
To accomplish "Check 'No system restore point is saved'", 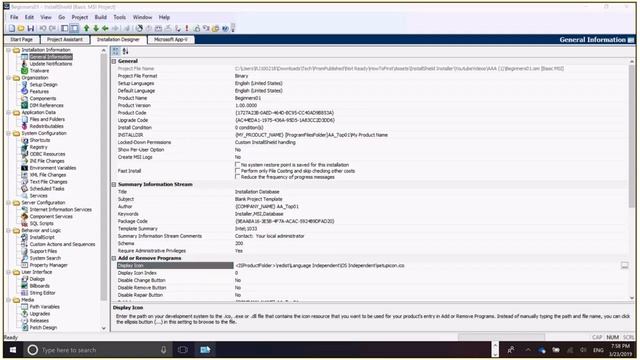I will (238, 164).
